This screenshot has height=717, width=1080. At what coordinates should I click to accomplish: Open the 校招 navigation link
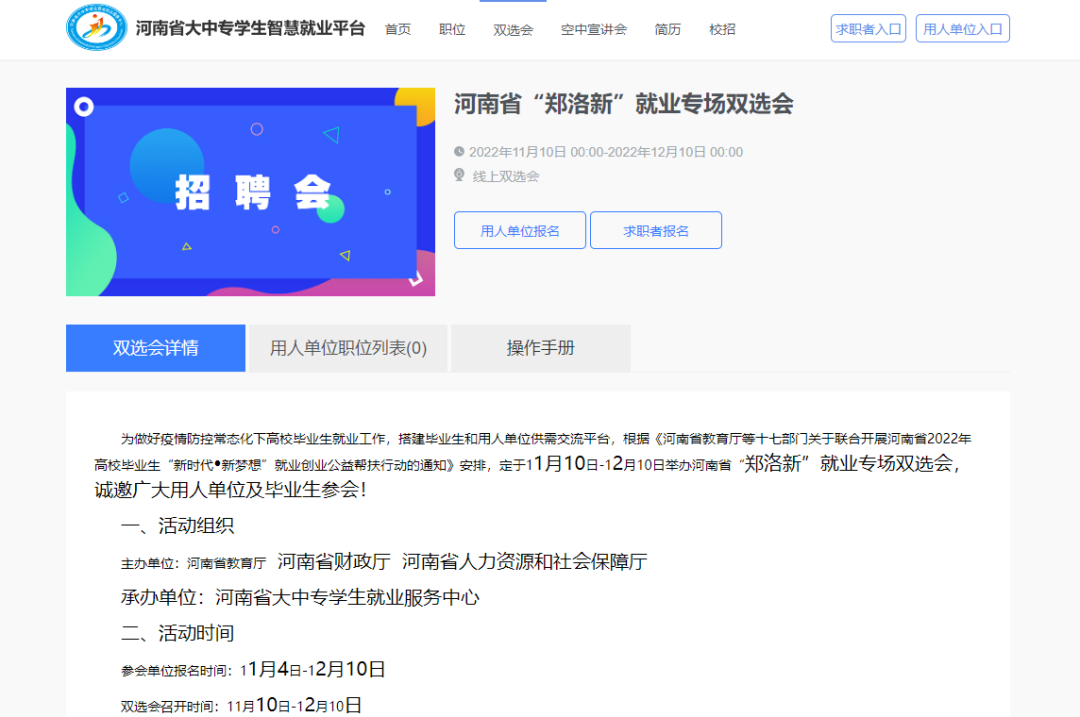[x=722, y=29]
